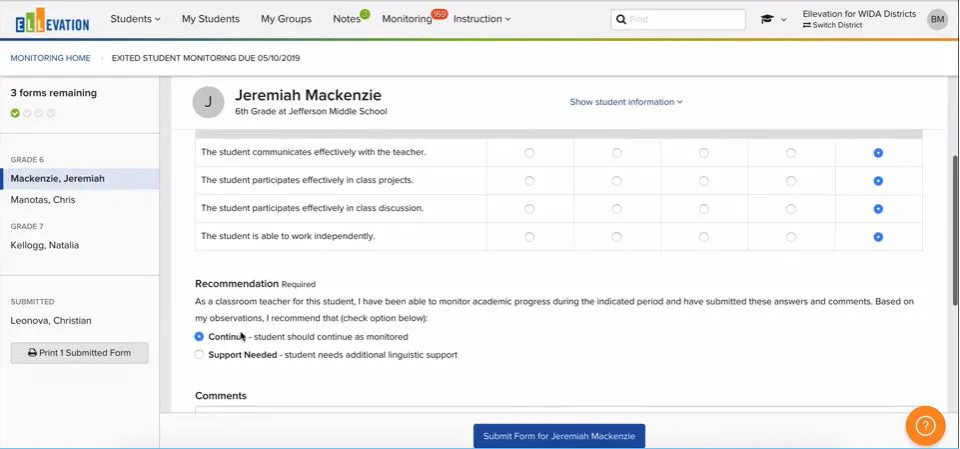Click the search magnifier icon

tap(621, 20)
